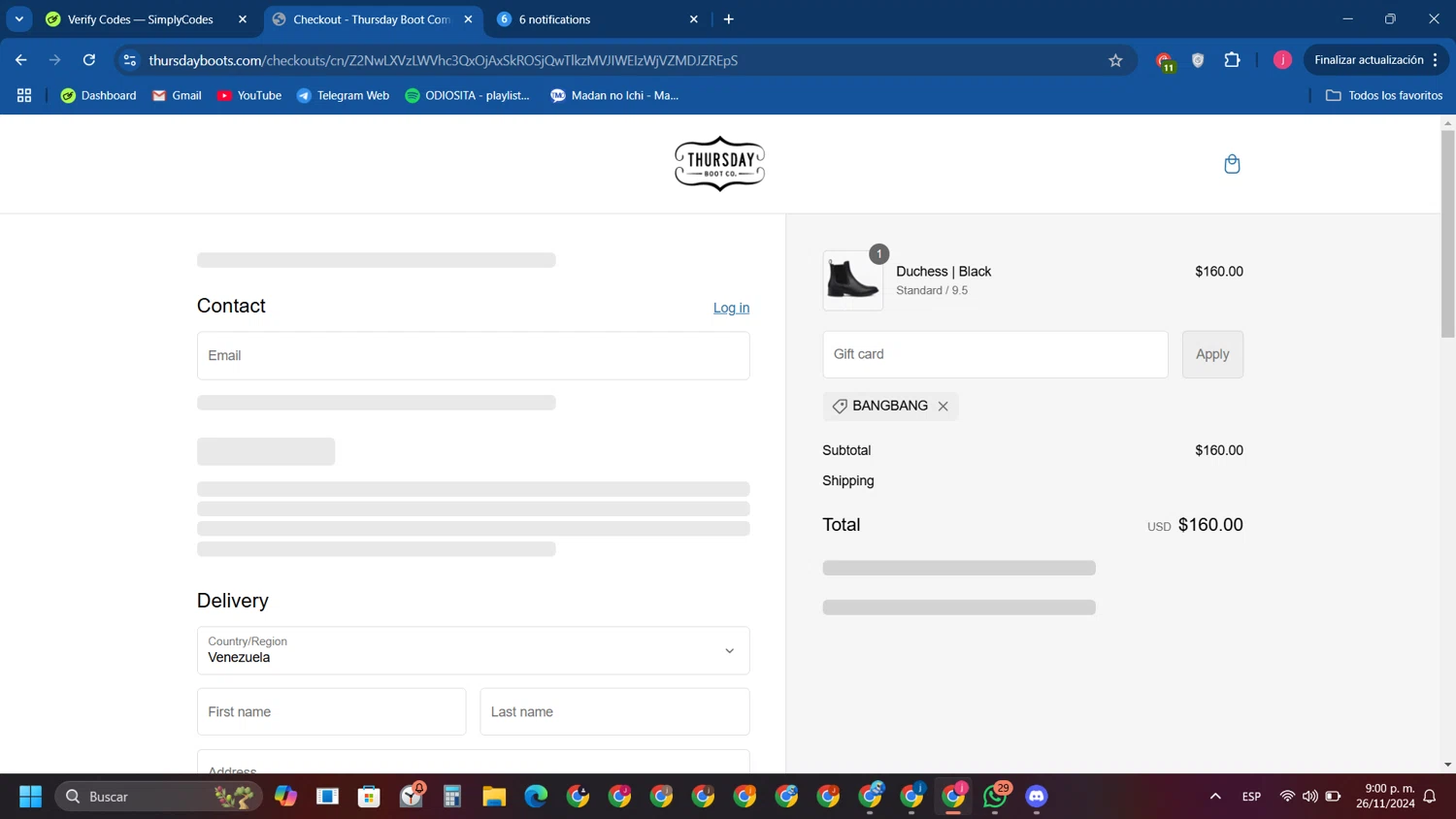This screenshot has height=819, width=1456.
Task: Open the notifications bell icon
Action: pyautogui.click(x=1430, y=797)
